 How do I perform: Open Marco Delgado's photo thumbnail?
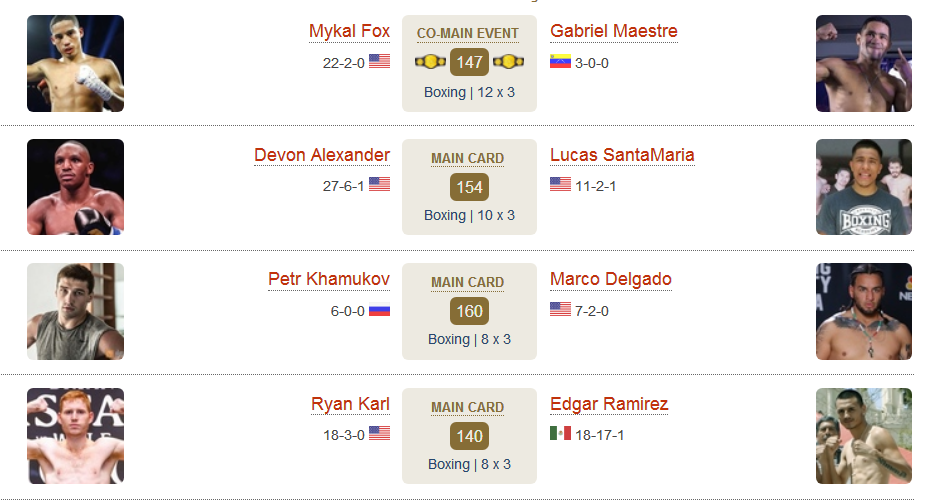click(864, 311)
